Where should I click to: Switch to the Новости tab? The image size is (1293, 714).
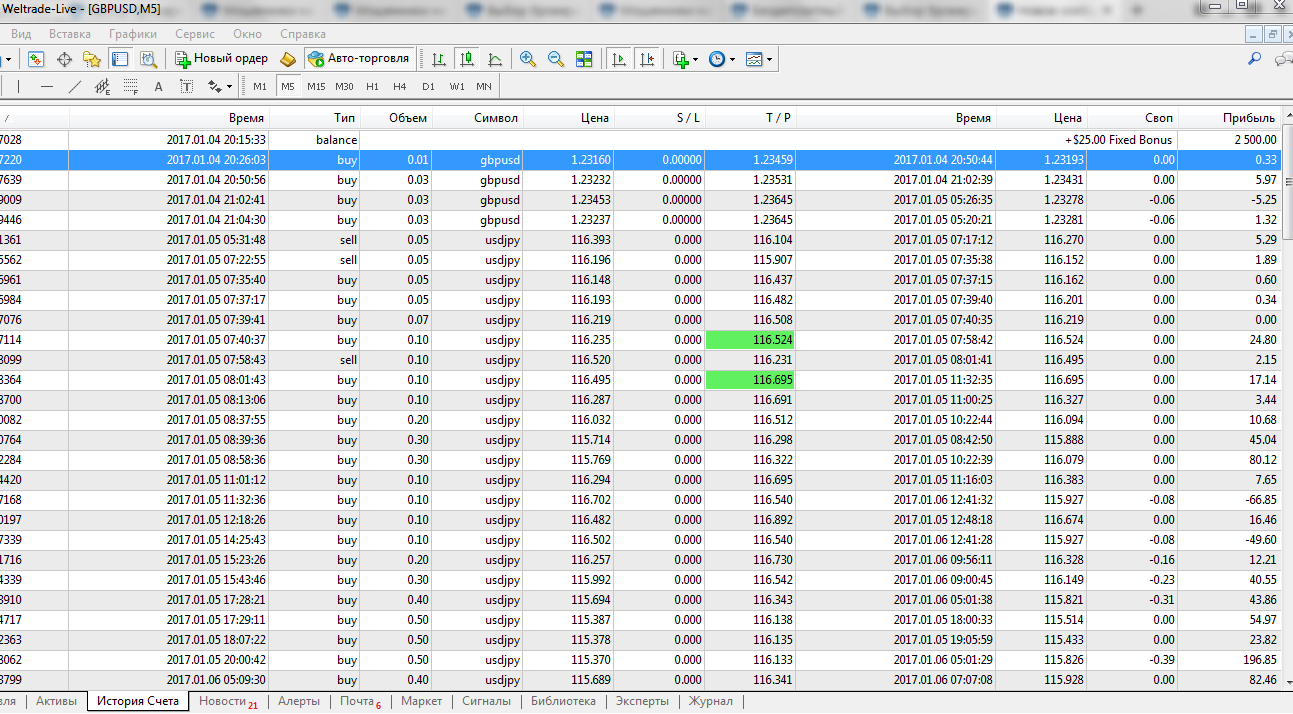pyautogui.click(x=223, y=701)
